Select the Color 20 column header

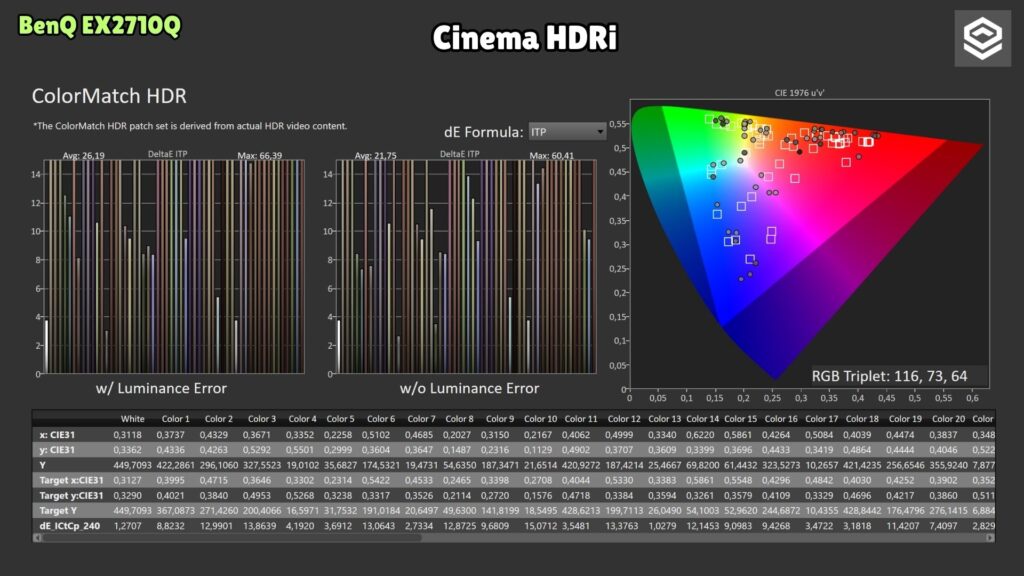[x=948, y=419]
